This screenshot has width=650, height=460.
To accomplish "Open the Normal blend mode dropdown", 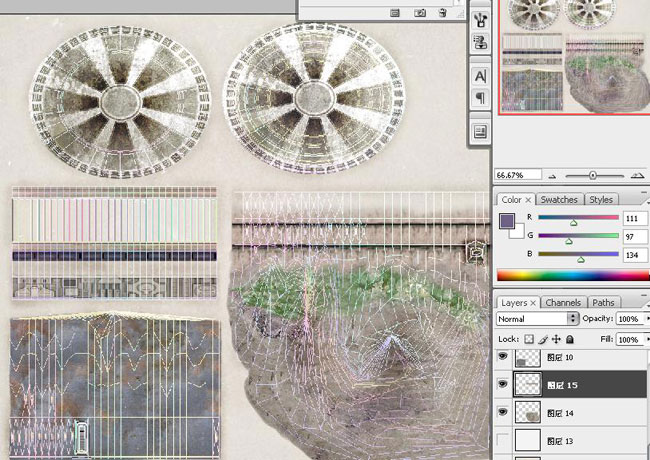I will [537, 319].
